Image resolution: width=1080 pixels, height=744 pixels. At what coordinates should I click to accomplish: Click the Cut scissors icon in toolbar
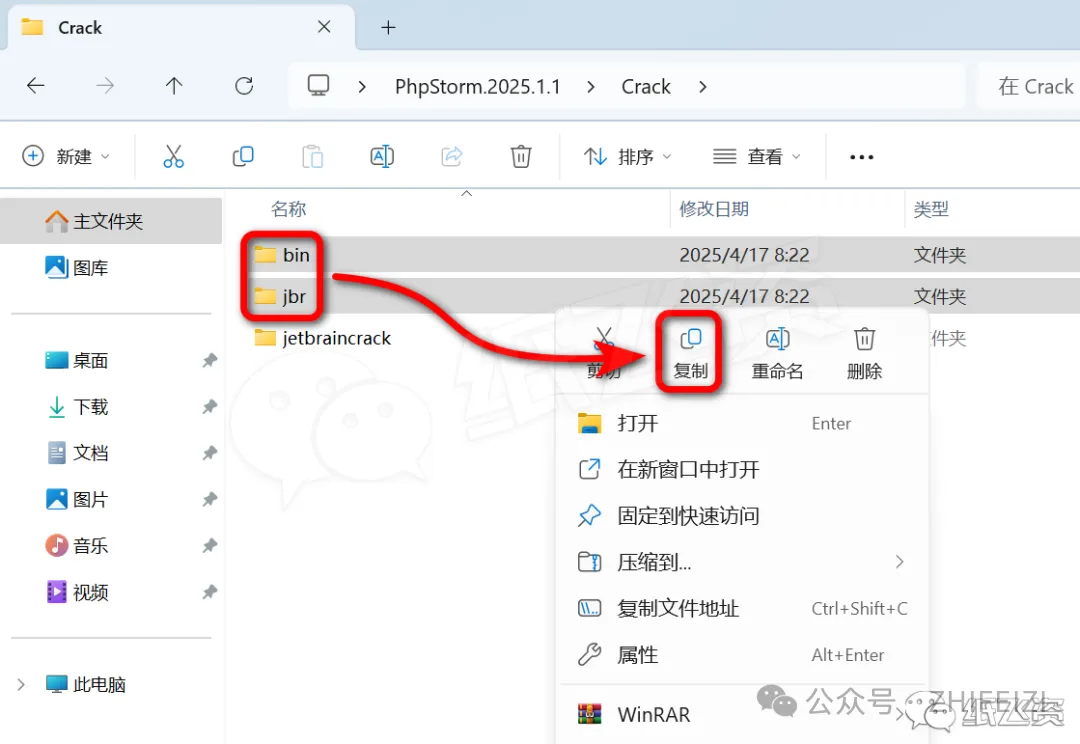pos(174,156)
